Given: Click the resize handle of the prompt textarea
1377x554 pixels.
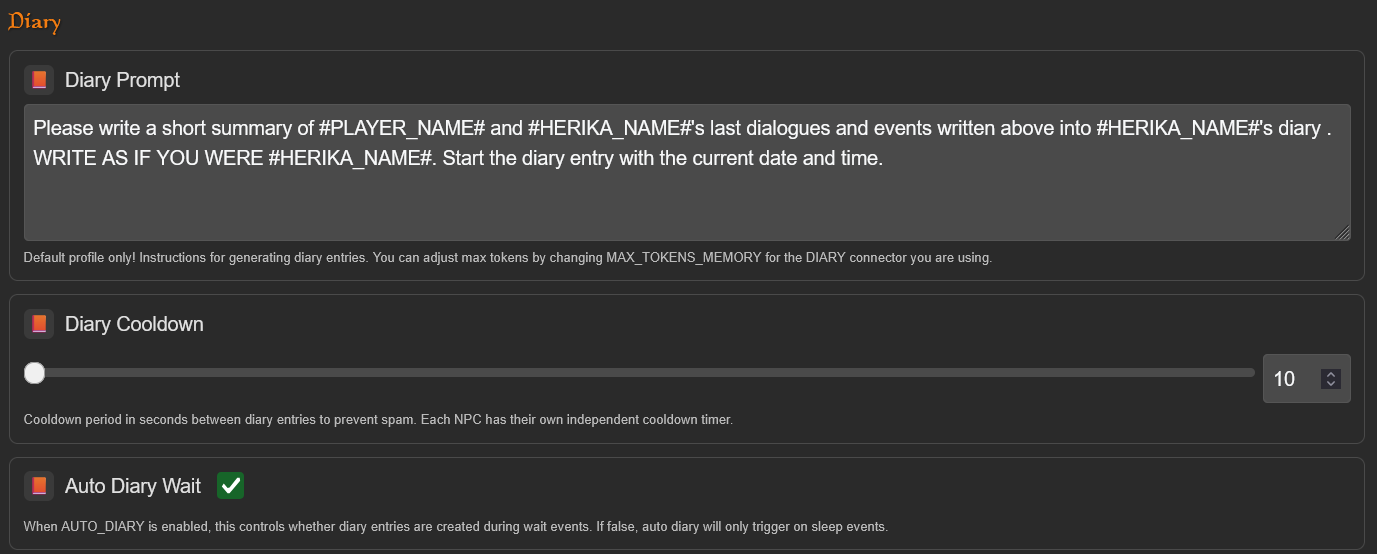Looking at the screenshot, I should (1342, 232).
